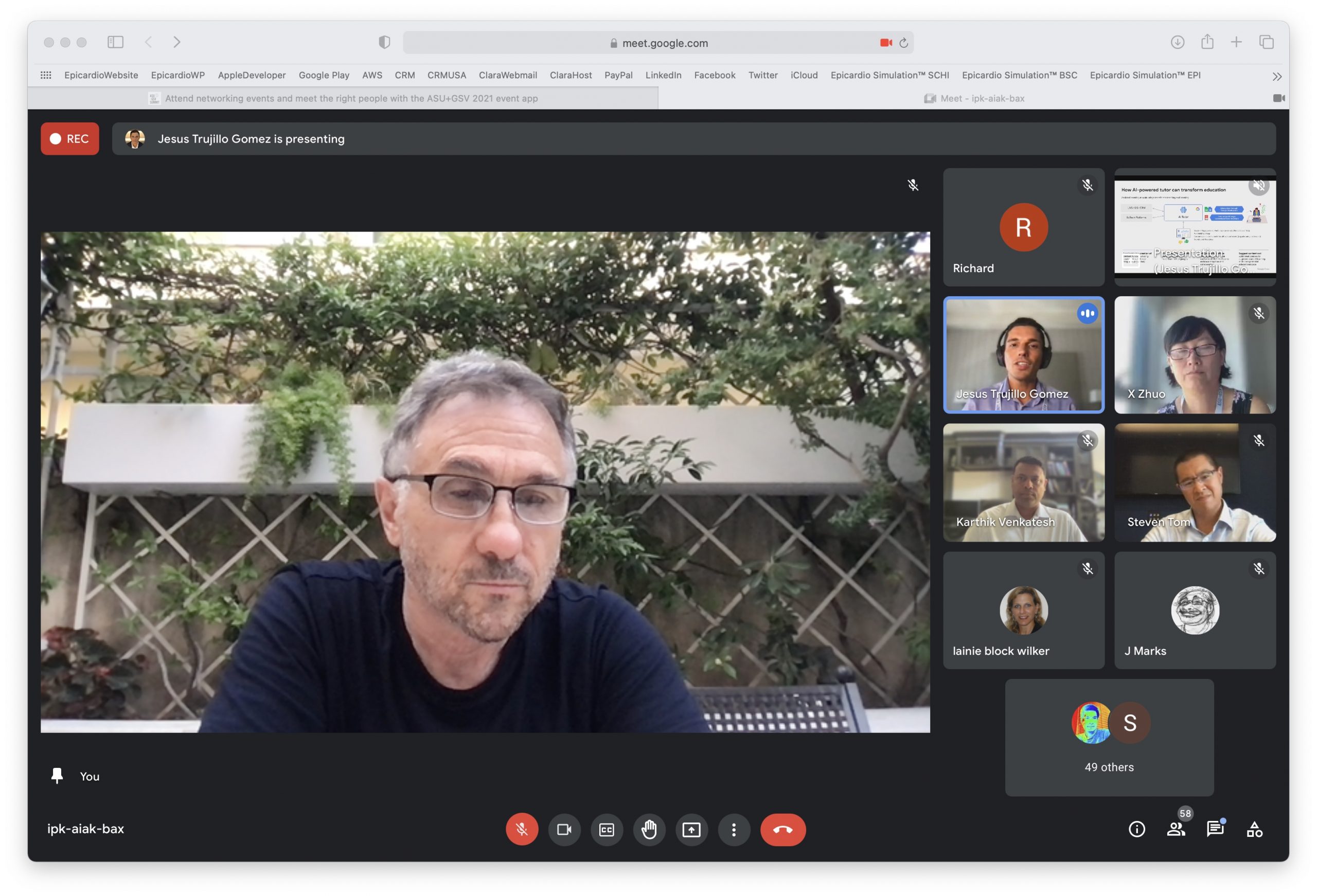Raise hand in the meeting

[649, 829]
